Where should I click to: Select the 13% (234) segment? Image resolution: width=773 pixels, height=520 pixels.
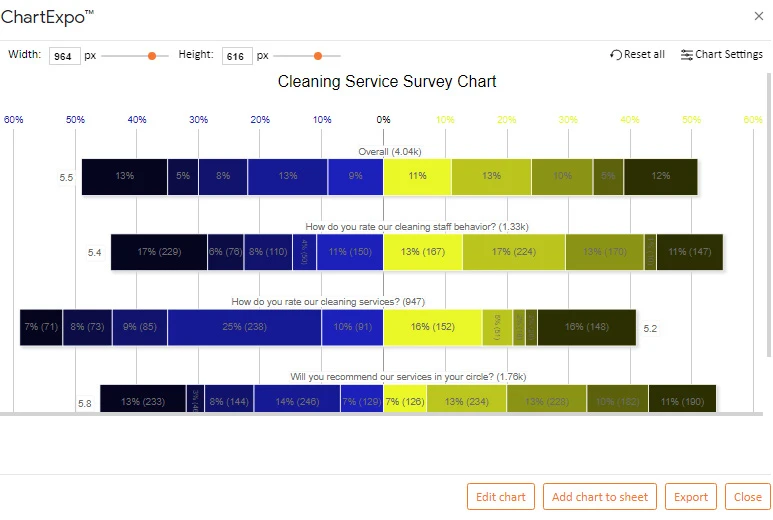pyautogui.click(x=467, y=399)
